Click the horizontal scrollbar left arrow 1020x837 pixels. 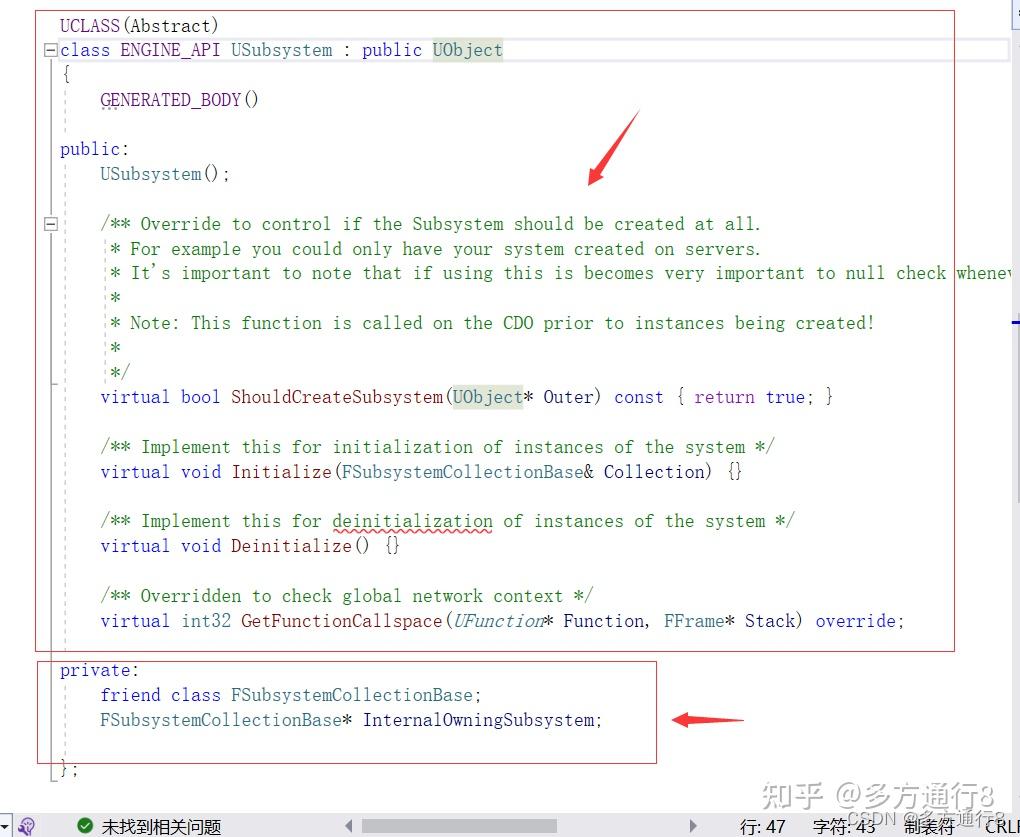tap(348, 825)
